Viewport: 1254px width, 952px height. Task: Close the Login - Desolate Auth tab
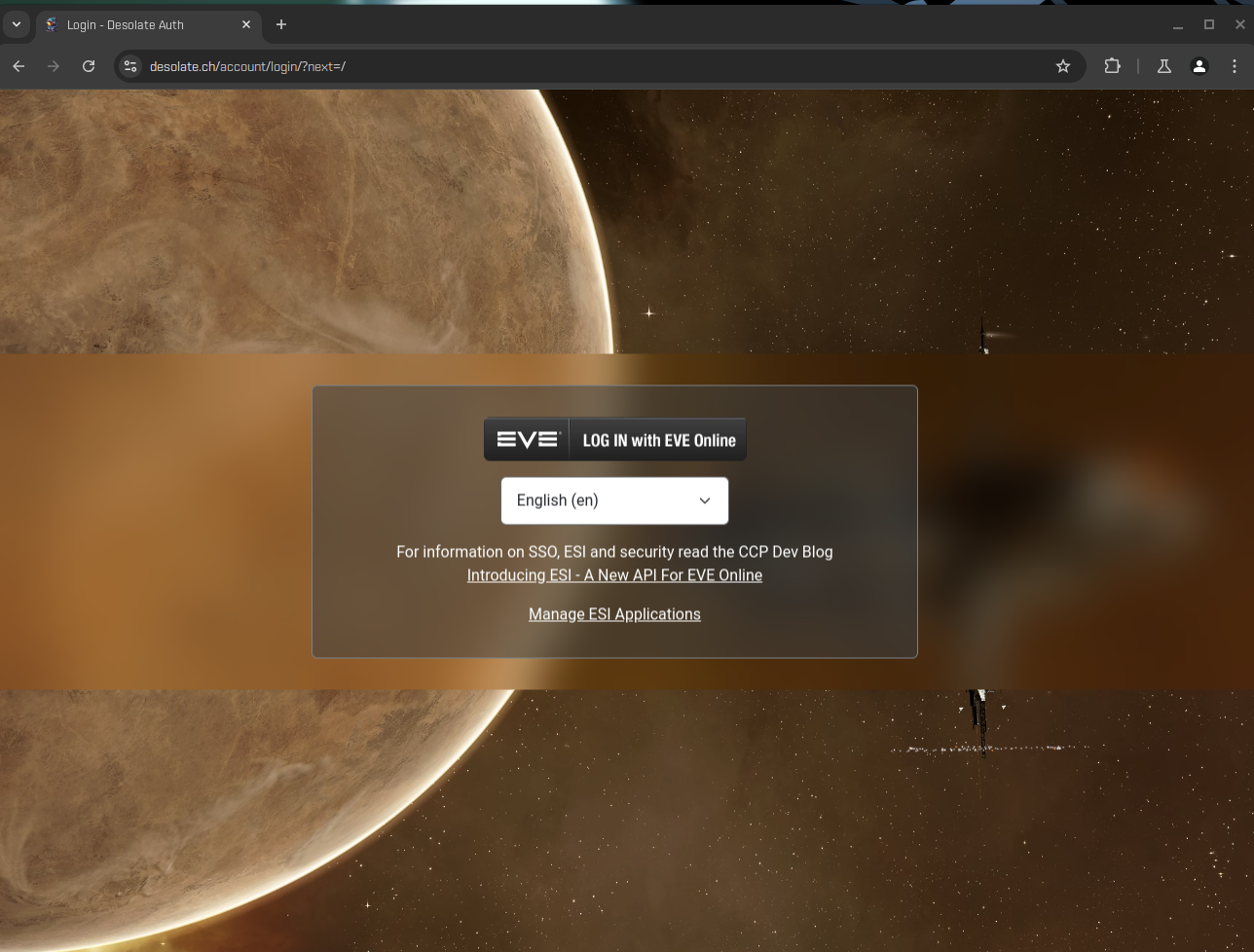[246, 24]
